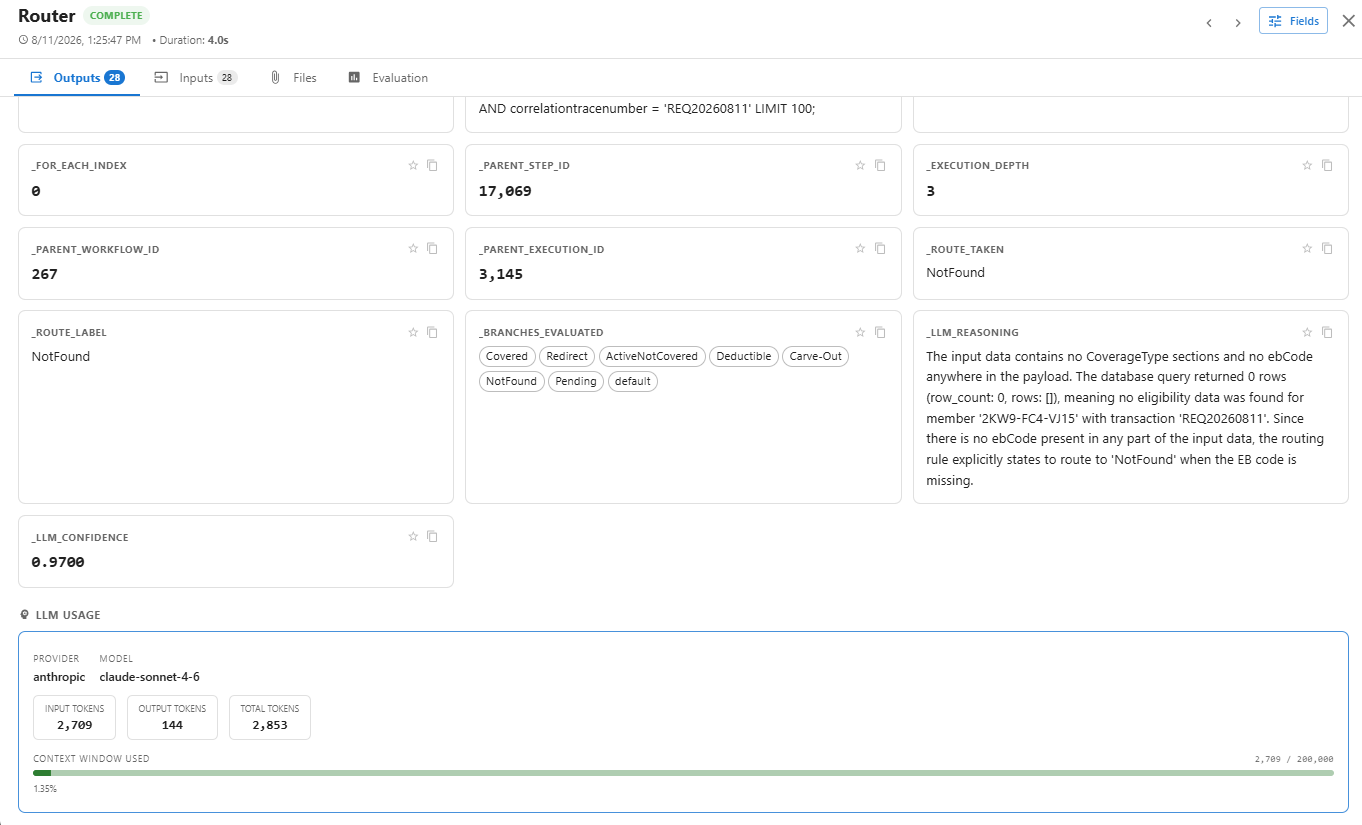Image resolution: width=1362 pixels, height=825 pixels.
Task: Close the Router details panel
Action: 1348,21
